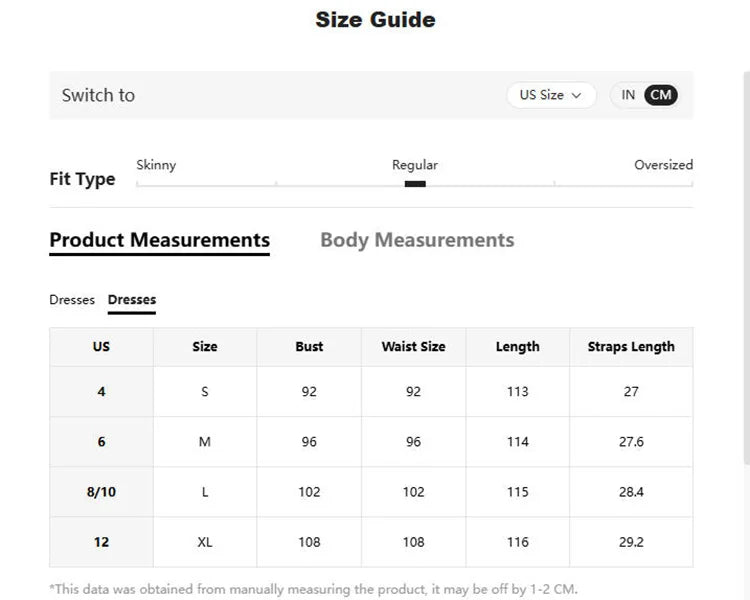Click the US size 12 row header
The height and width of the screenshot is (600, 750).
point(101,543)
